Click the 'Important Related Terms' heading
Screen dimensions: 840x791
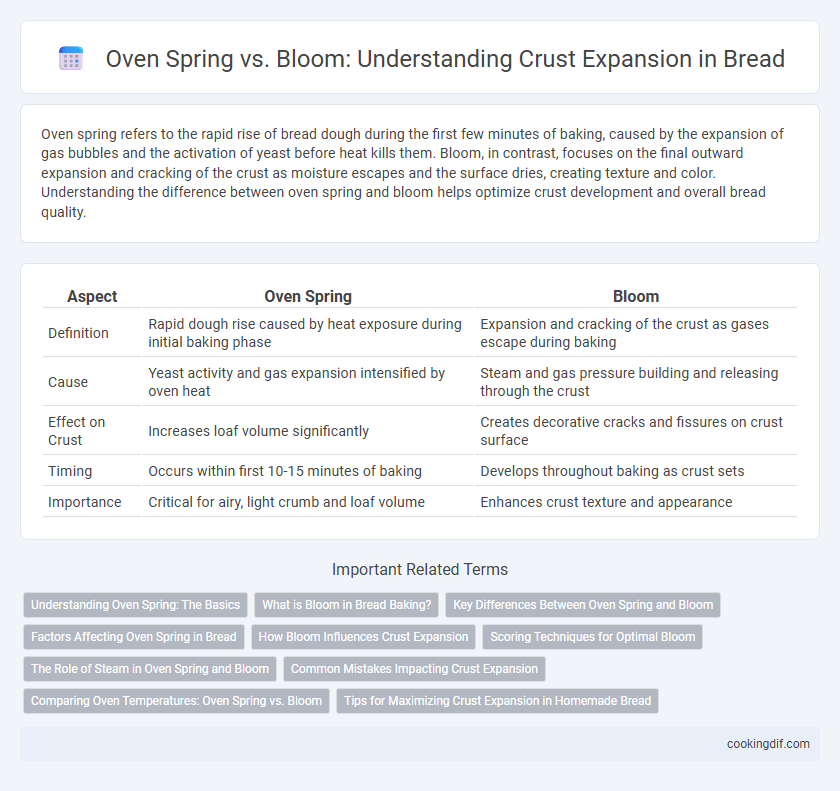(420, 569)
